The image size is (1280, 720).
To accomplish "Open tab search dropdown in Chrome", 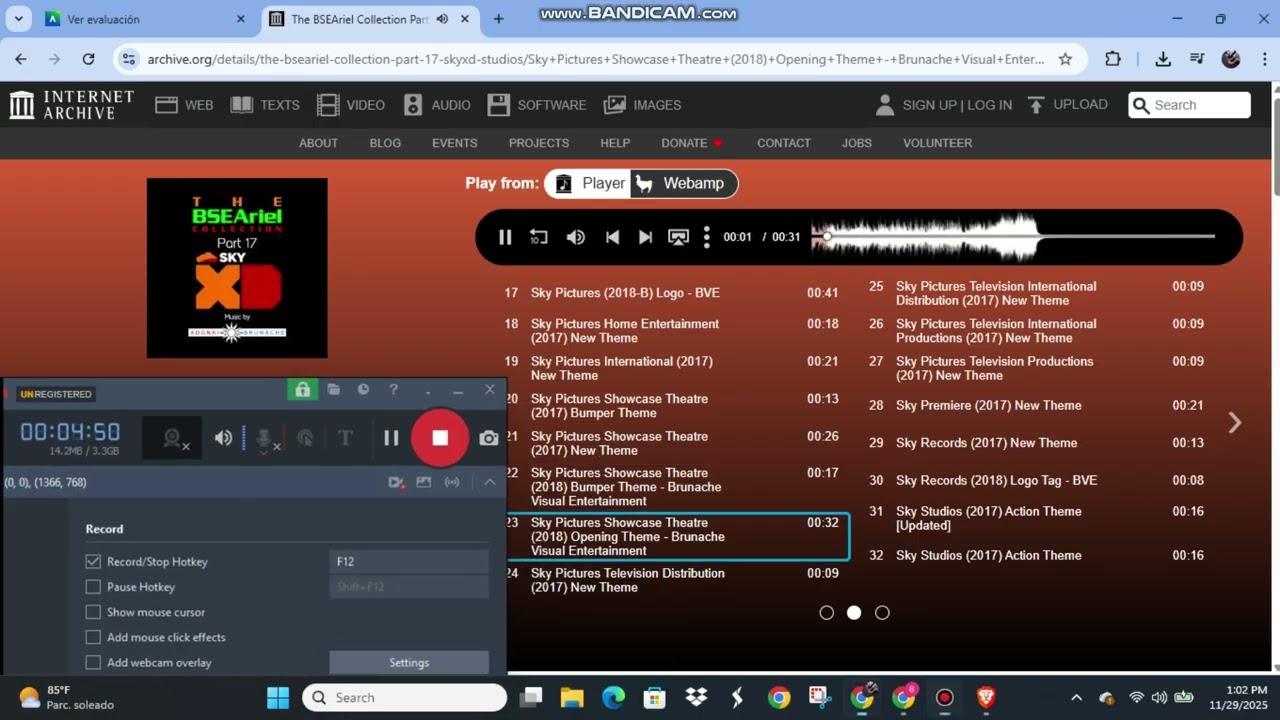I will (x=19, y=19).
